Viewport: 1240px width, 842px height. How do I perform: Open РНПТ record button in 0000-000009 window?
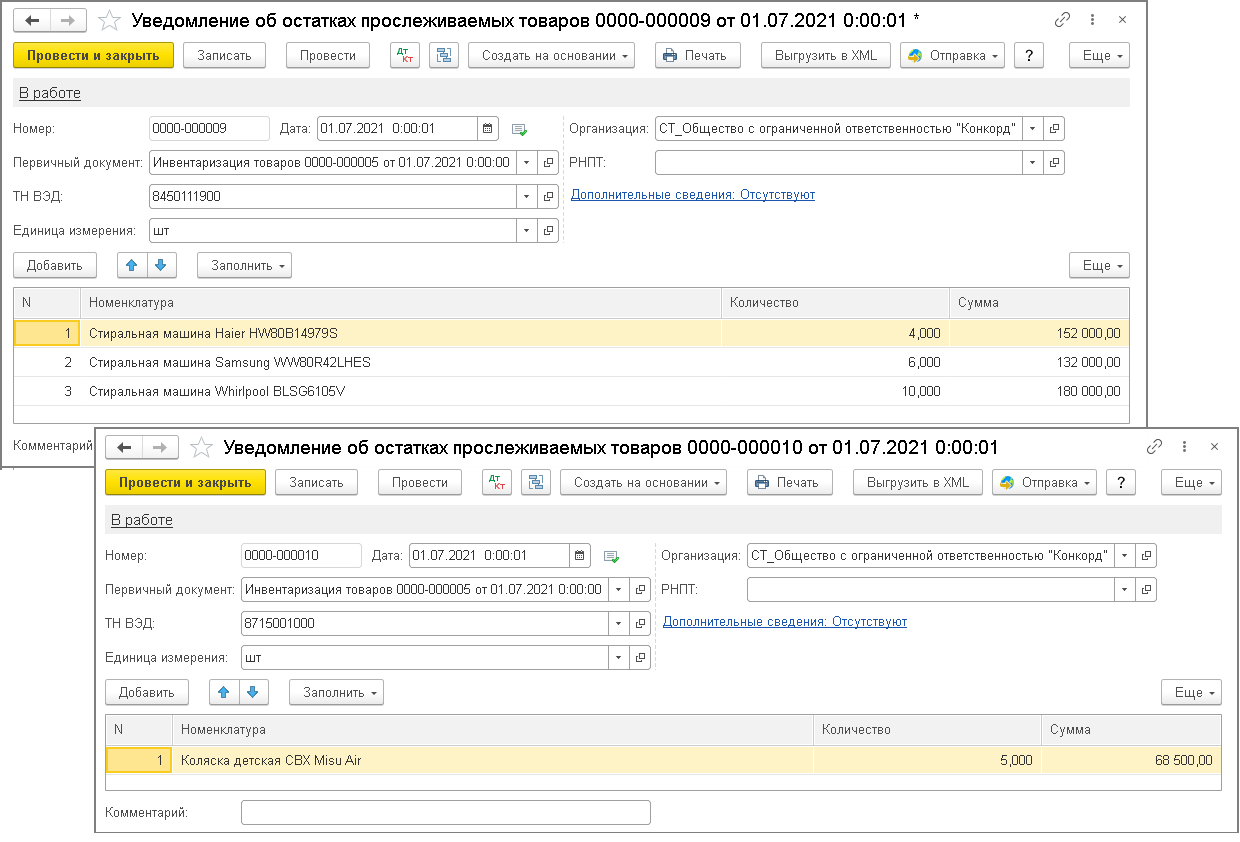[x=1054, y=162]
